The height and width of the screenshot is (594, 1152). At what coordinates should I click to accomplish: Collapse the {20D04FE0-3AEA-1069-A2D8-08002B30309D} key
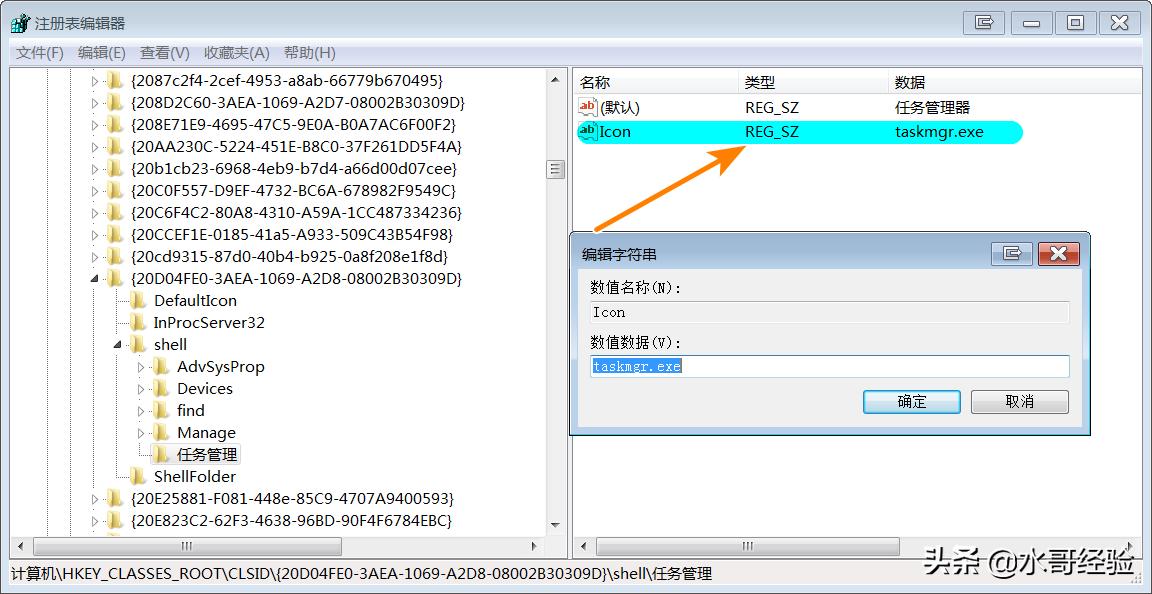(94, 279)
